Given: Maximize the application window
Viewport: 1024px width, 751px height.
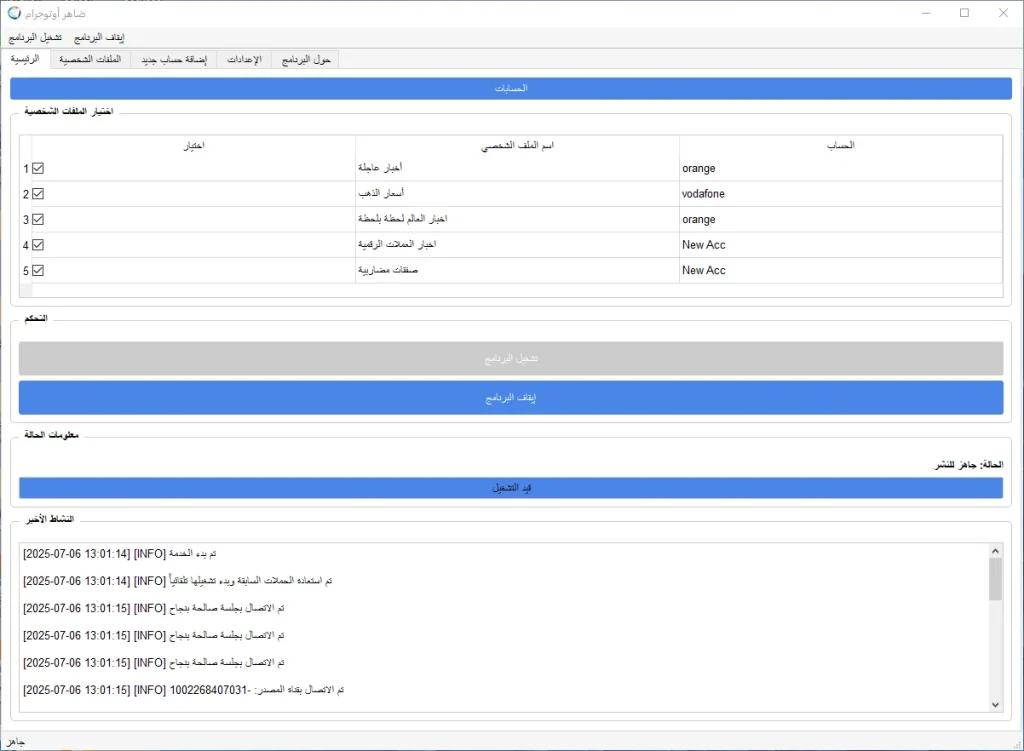Looking at the screenshot, I should click(x=964, y=13).
